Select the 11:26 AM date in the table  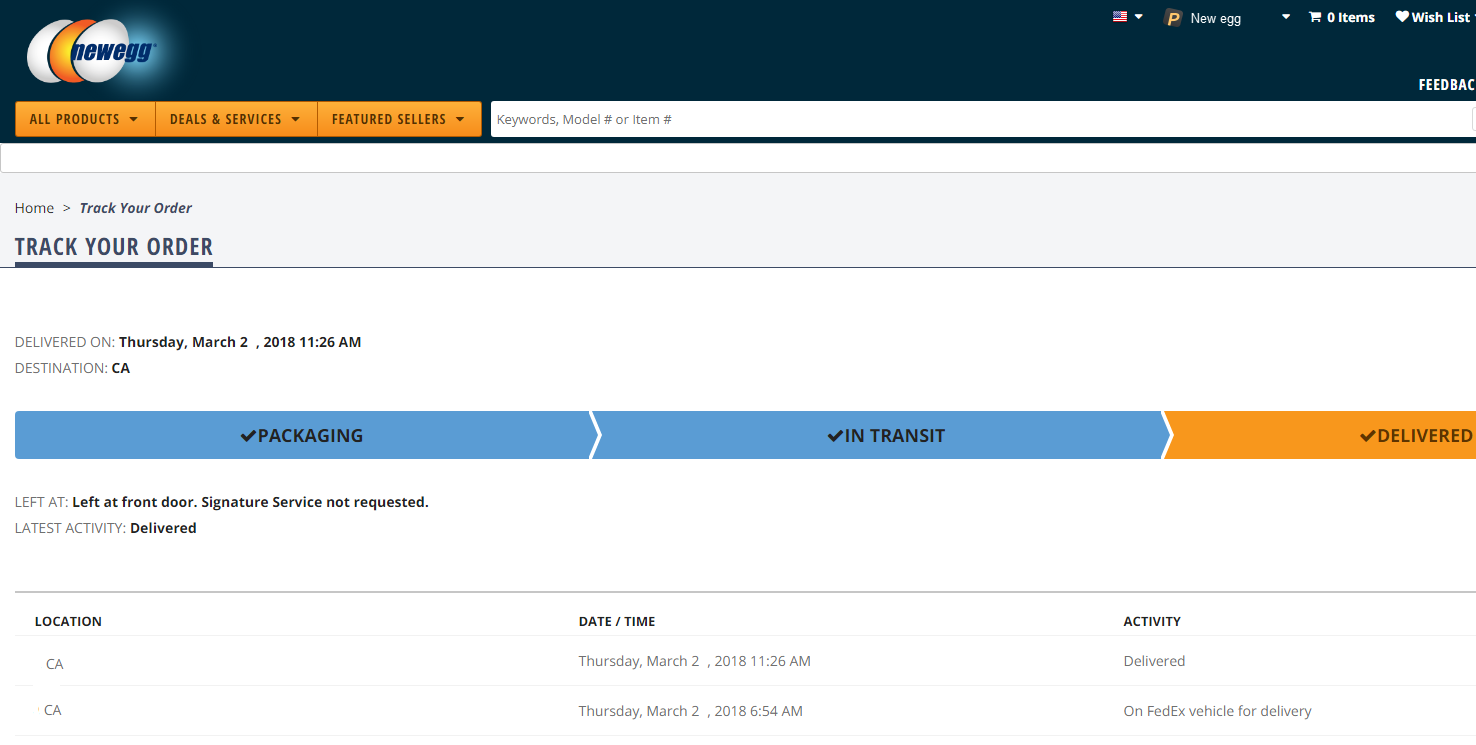coord(695,661)
